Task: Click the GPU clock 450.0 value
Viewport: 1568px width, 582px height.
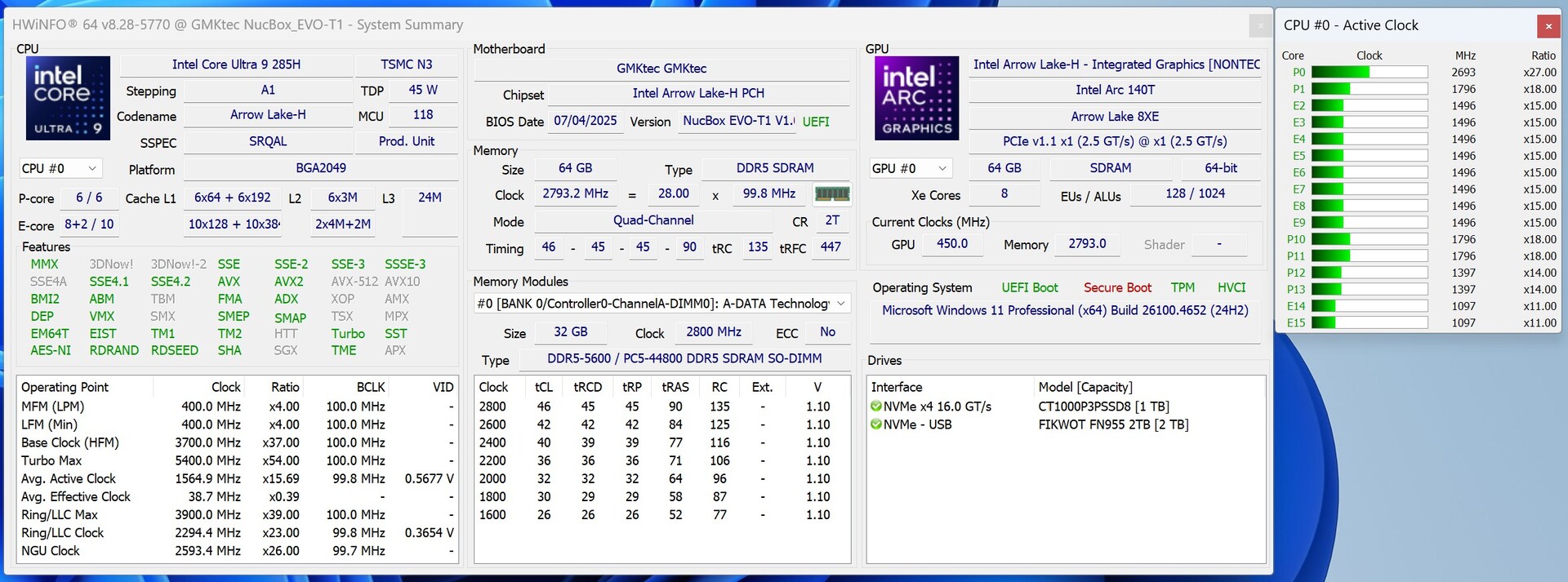Action: pyautogui.click(x=951, y=243)
